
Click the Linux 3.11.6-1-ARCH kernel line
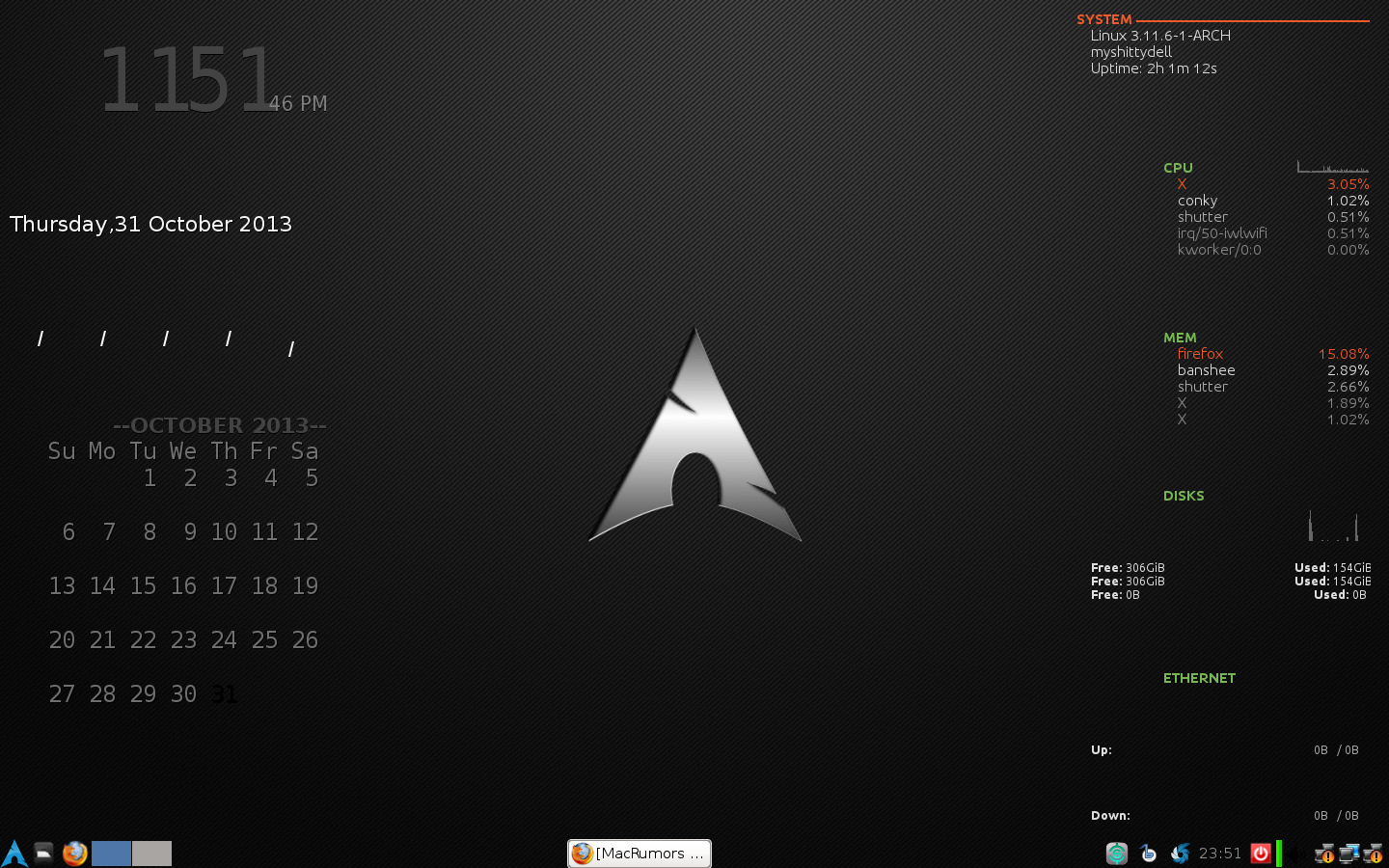[1160, 36]
